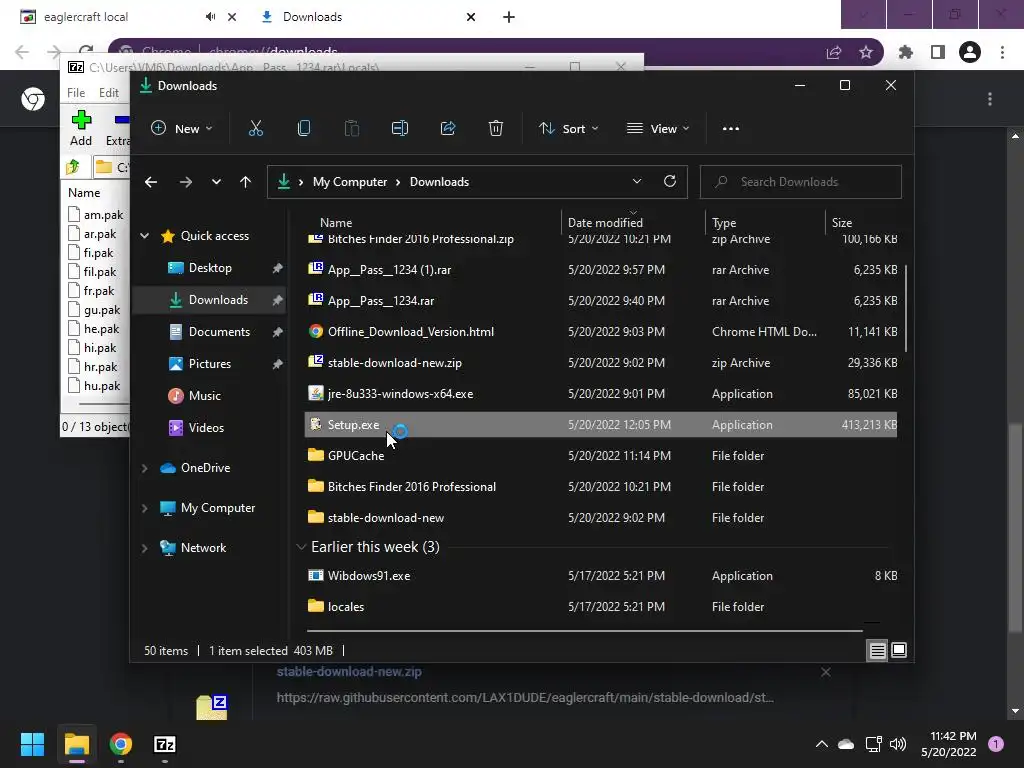This screenshot has height=768, width=1024.
Task: Open the New dropdown in Explorer toolbar
Action: [x=182, y=129]
